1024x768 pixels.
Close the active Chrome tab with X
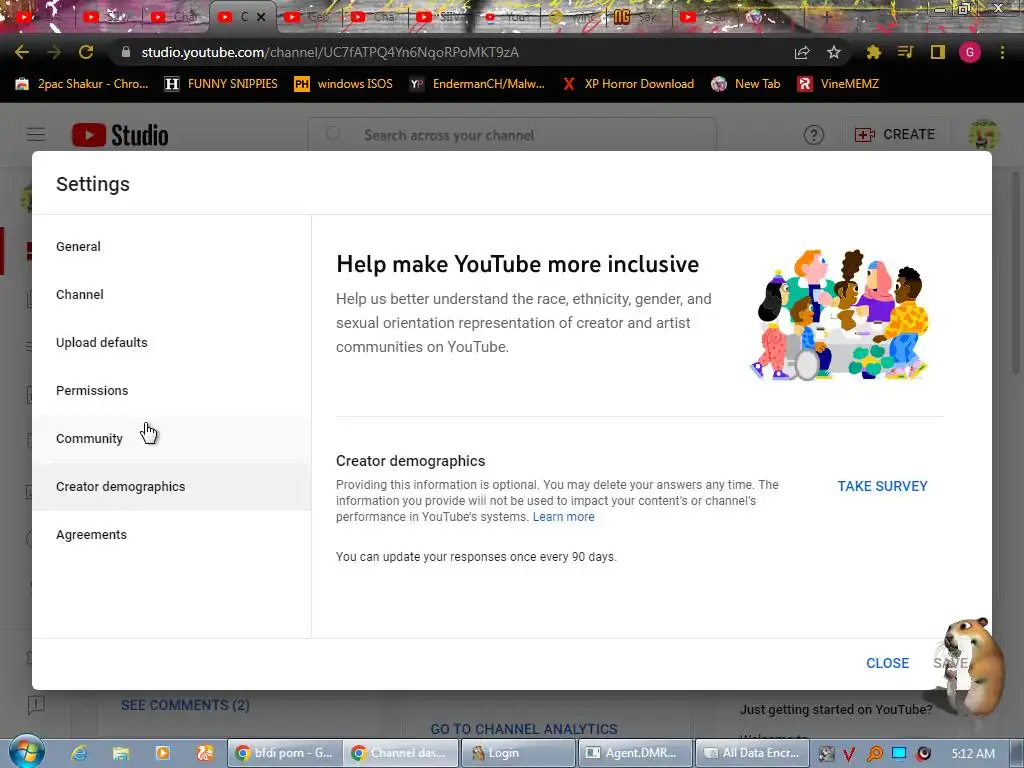[261, 17]
